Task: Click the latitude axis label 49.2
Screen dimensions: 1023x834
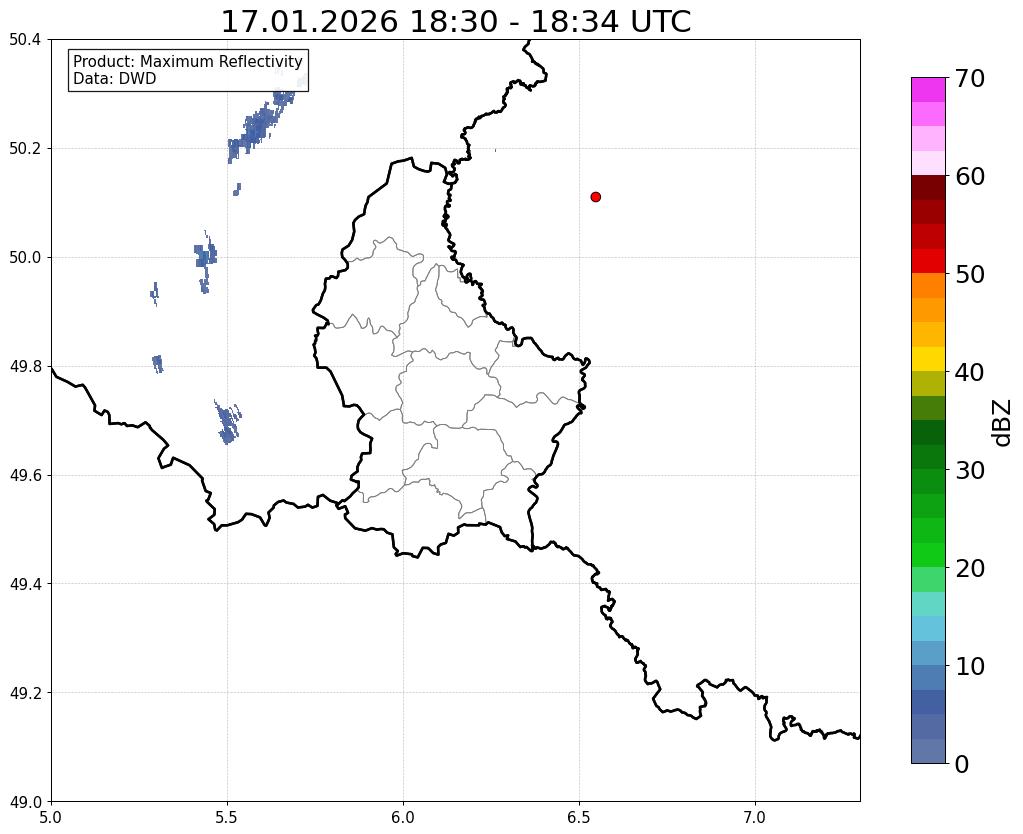Action: click(x=25, y=693)
